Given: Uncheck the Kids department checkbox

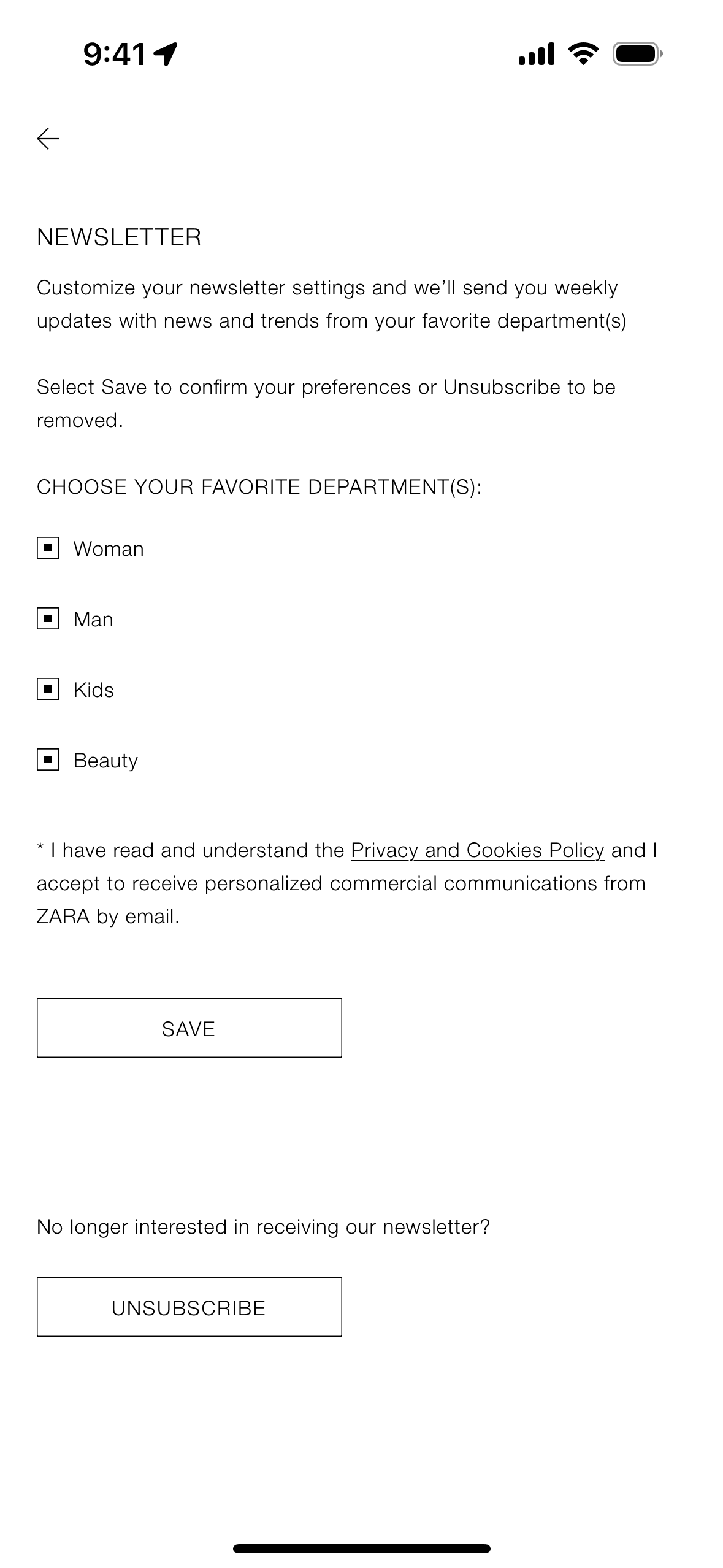Looking at the screenshot, I should (49, 689).
